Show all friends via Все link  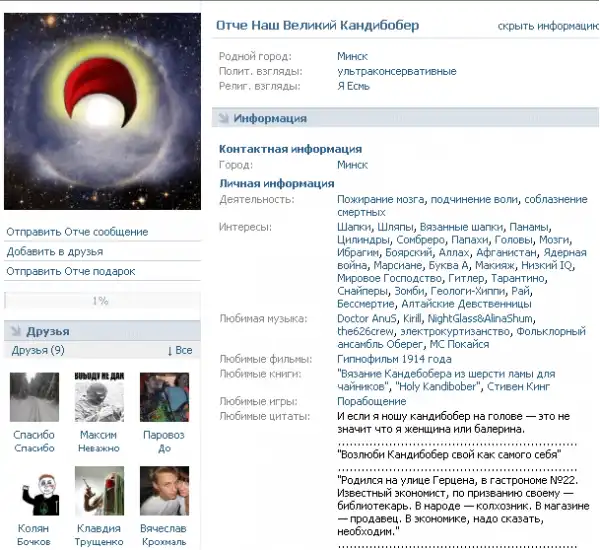182,351
